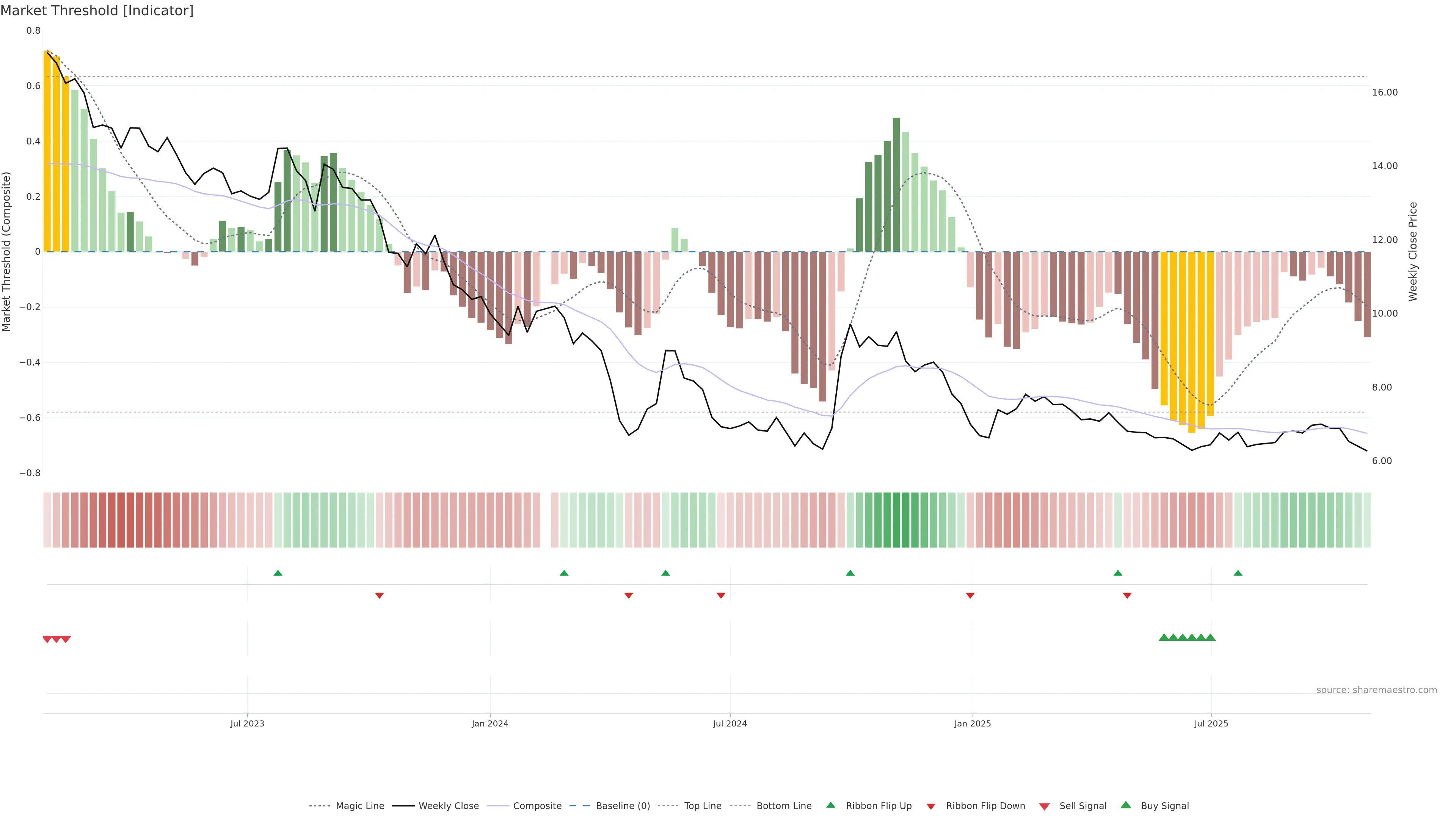The height and width of the screenshot is (819, 1456).
Task: Hide the Top Line via legend
Action: [703, 806]
